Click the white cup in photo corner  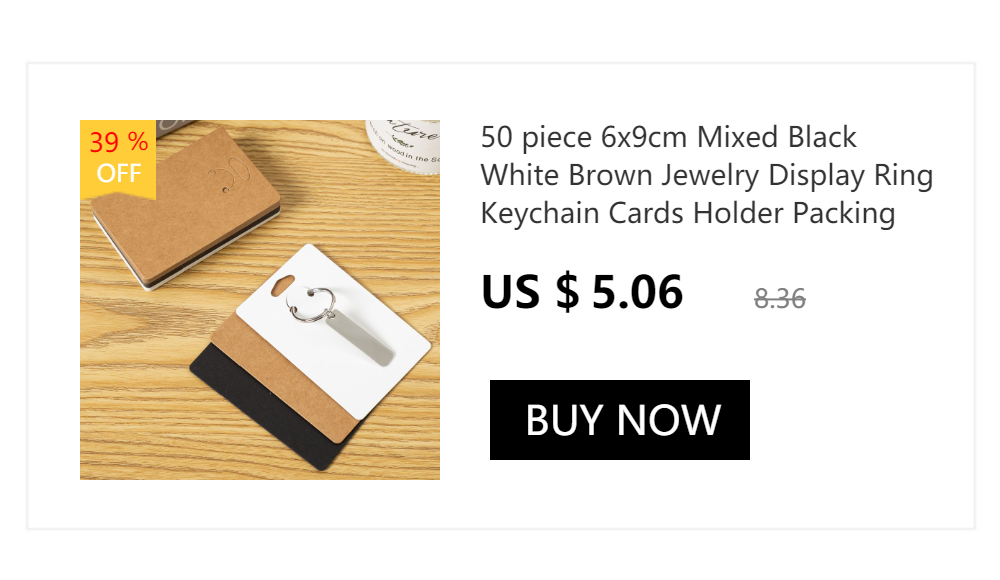(403, 145)
